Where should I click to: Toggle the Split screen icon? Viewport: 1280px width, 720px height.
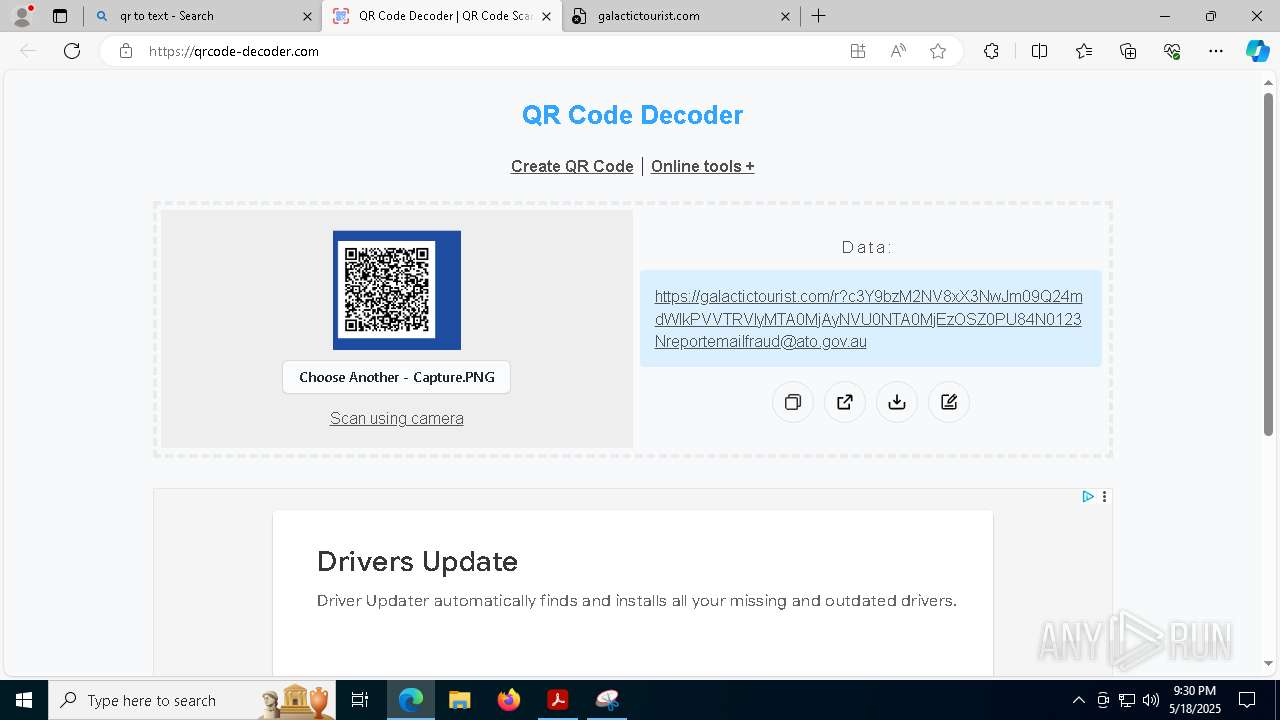1039,51
